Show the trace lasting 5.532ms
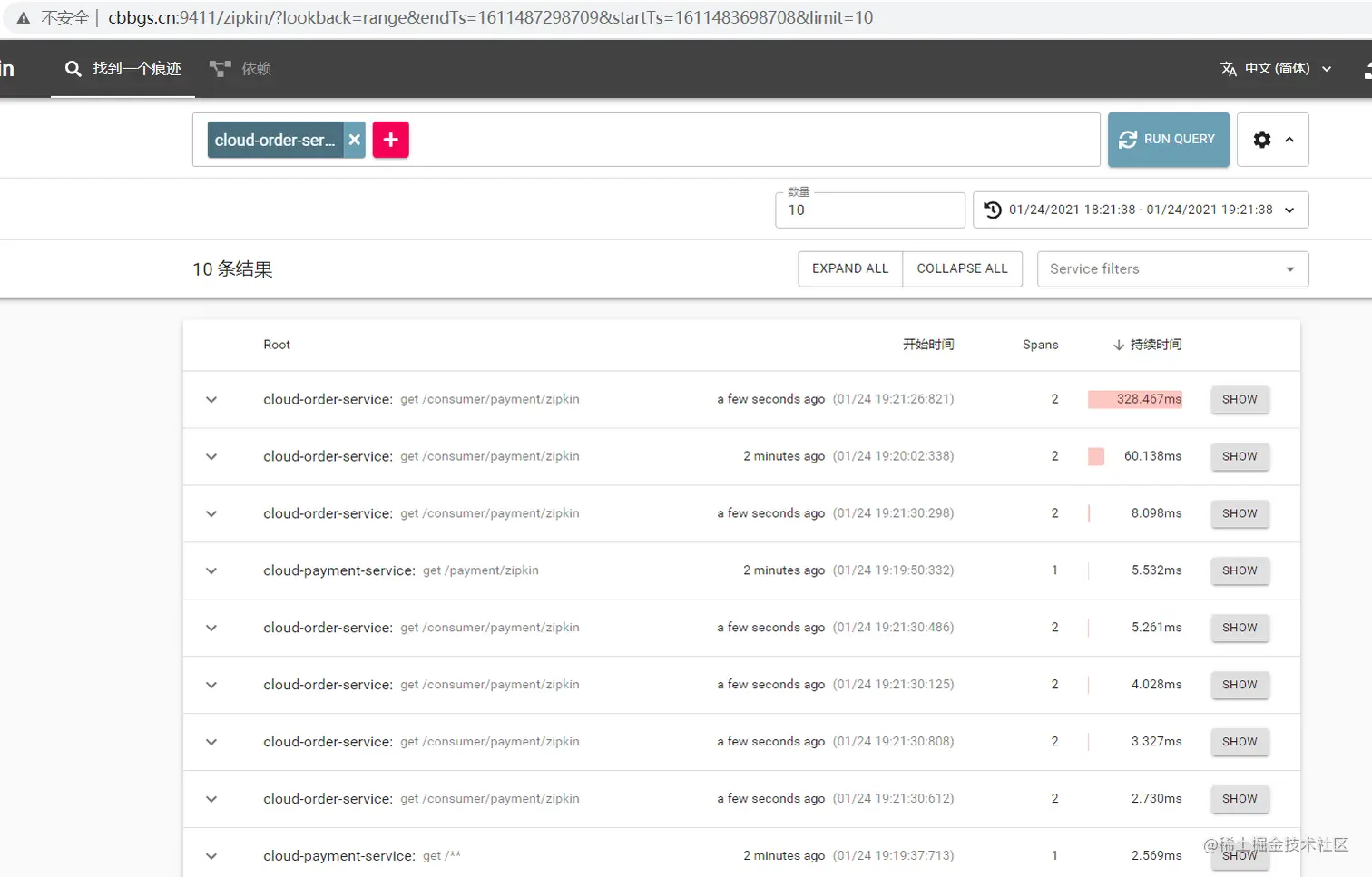Screen dimensions: 1372x877 (x=1240, y=570)
